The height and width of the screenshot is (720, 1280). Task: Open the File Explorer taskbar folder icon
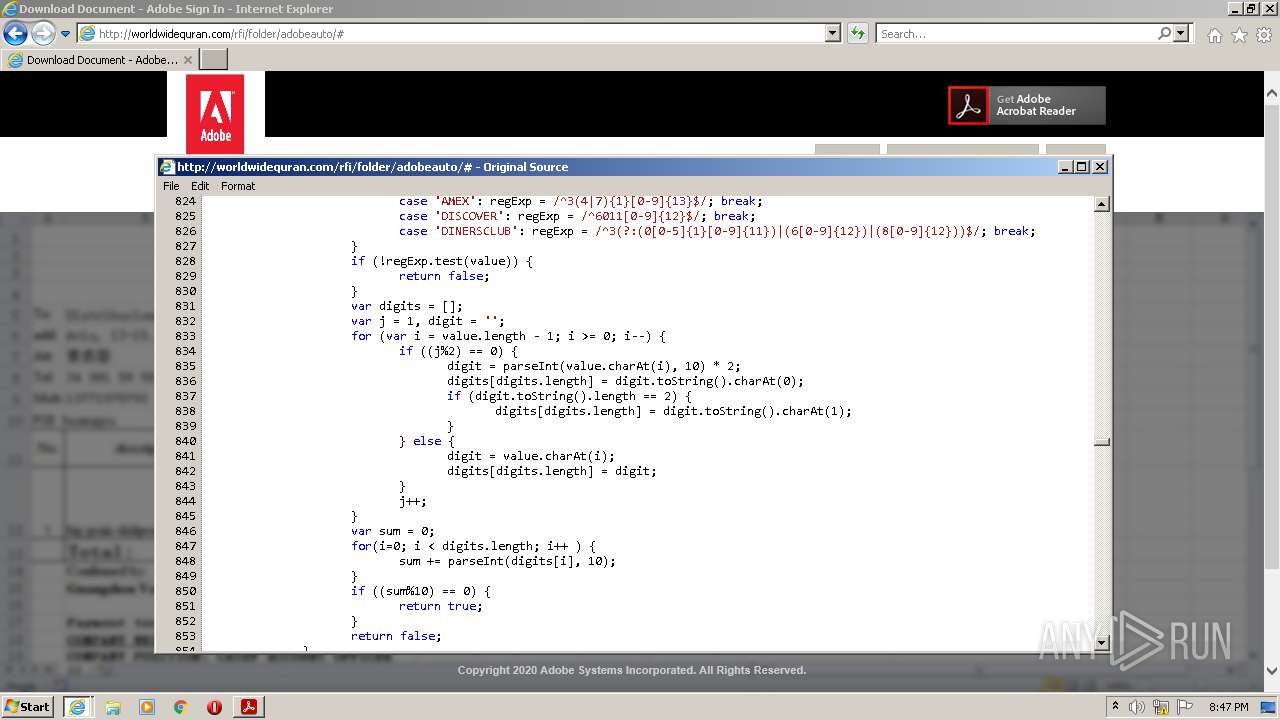[113, 707]
